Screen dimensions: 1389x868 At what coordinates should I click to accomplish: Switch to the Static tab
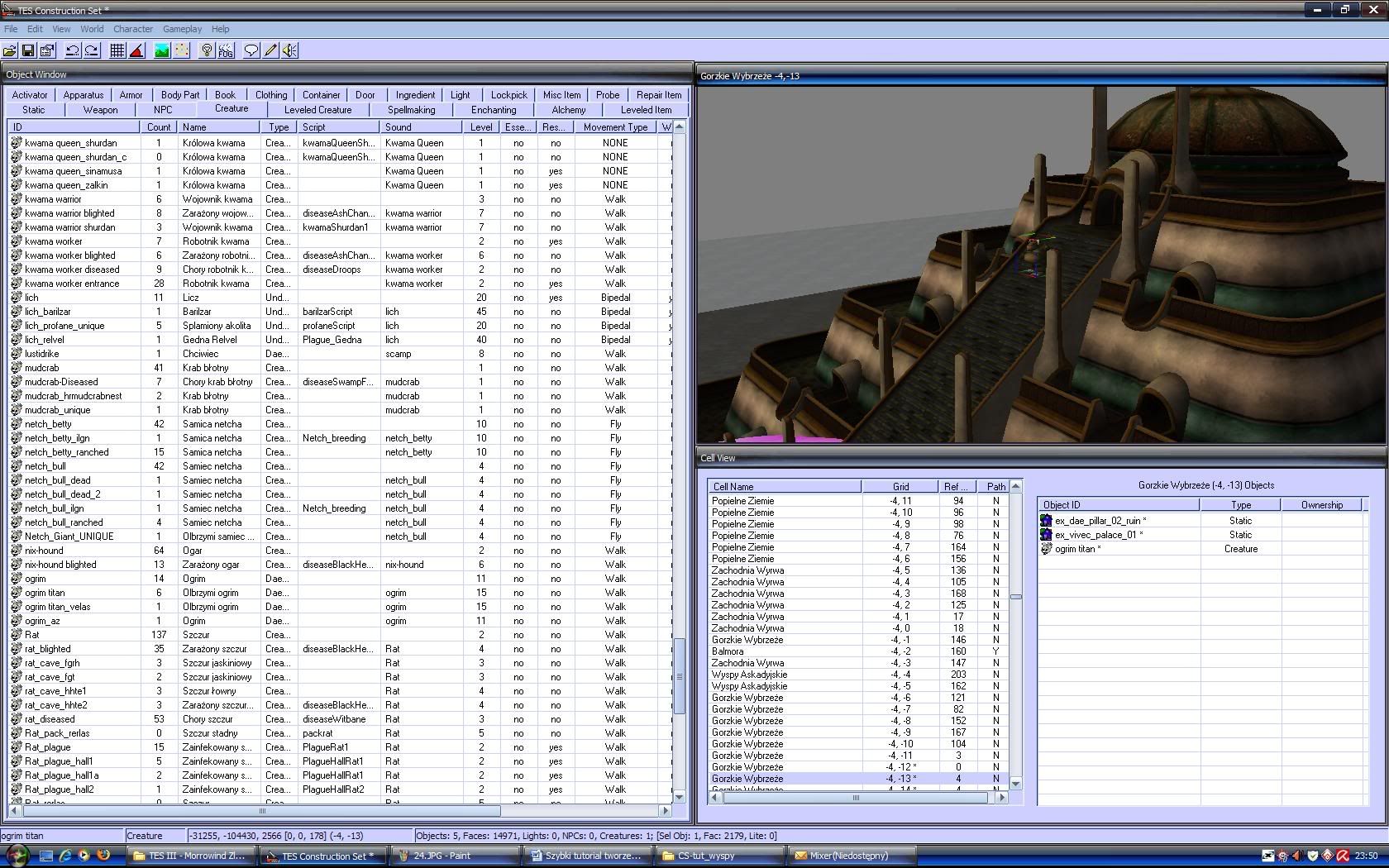point(34,110)
